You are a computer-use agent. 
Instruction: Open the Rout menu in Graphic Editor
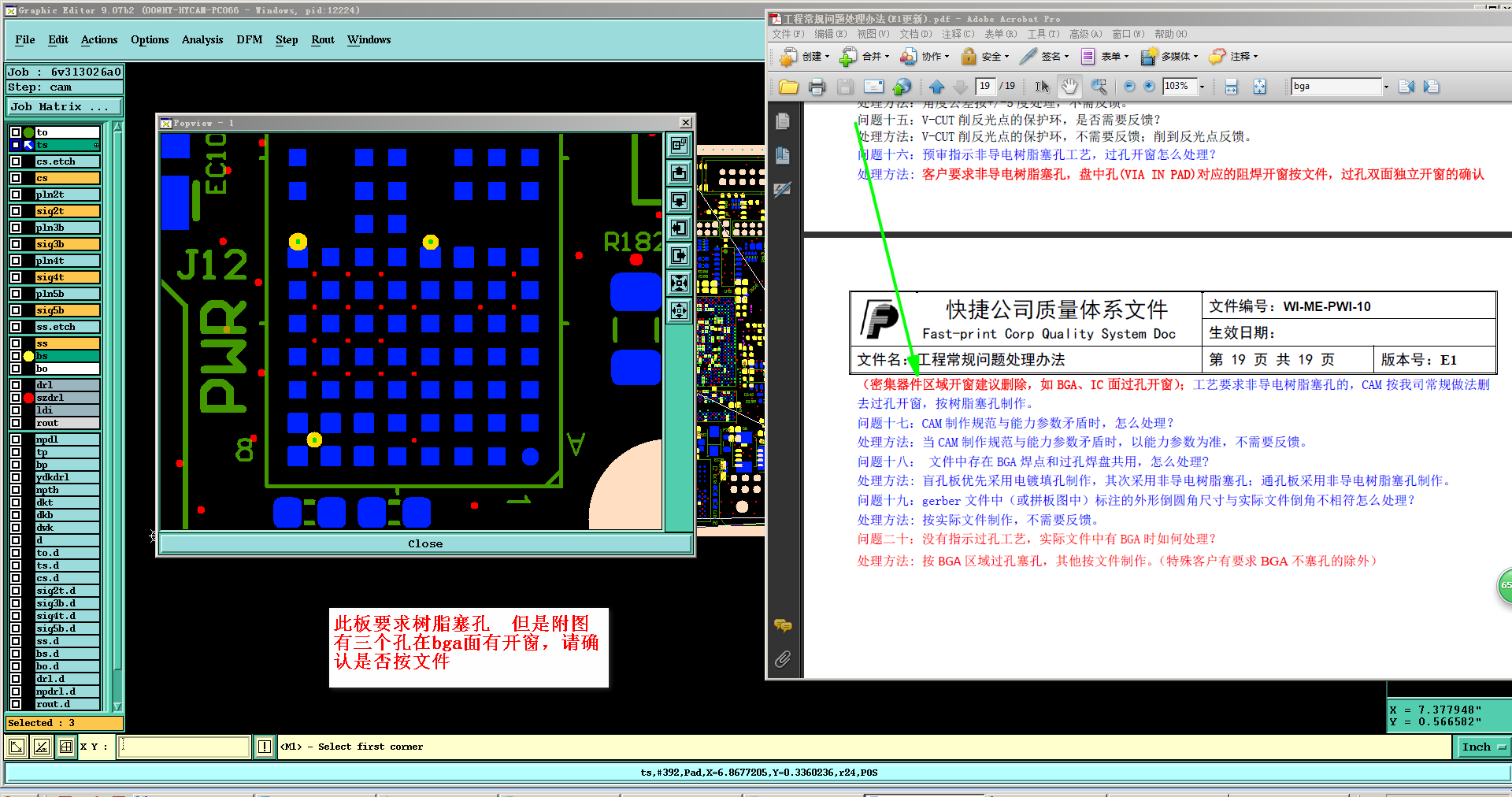click(x=323, y=39)
